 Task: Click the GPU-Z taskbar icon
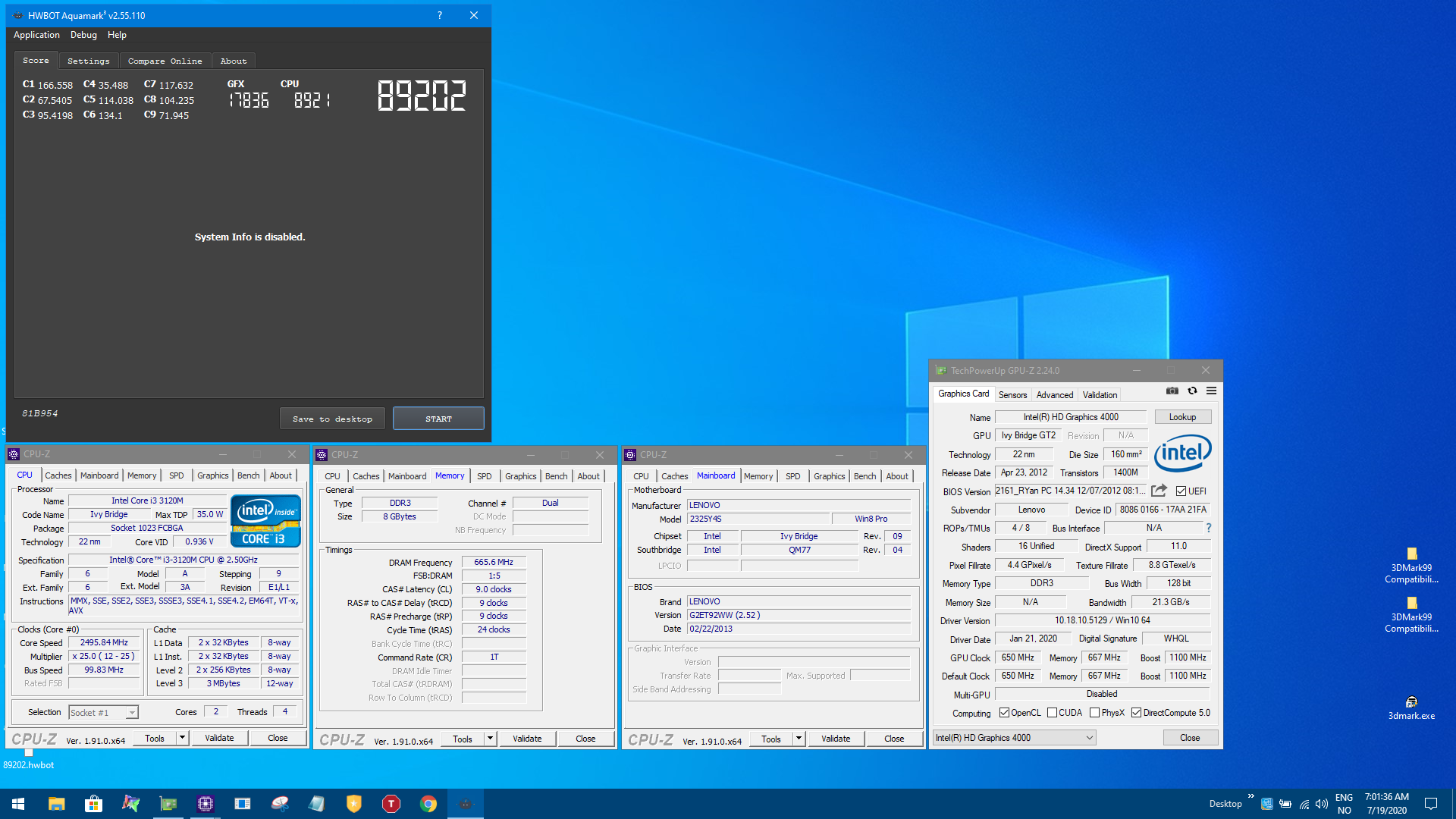click(168, 804)
